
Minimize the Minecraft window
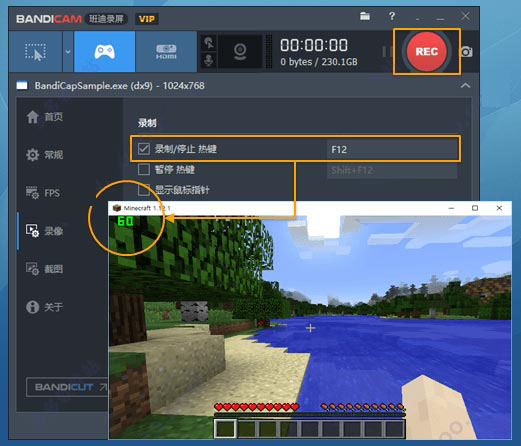[451, 208]
